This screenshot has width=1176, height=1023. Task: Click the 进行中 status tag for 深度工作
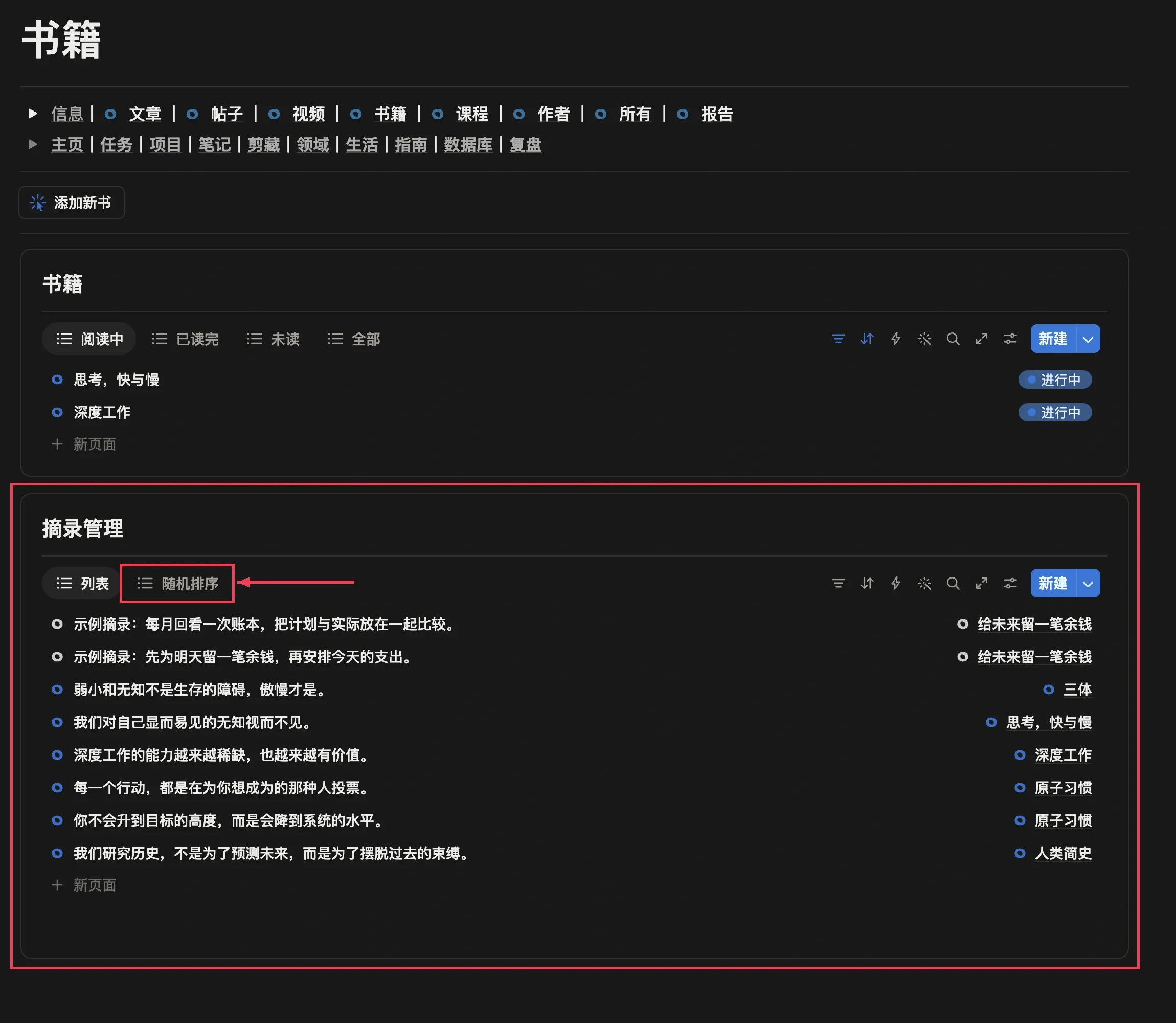[1055, 412]
